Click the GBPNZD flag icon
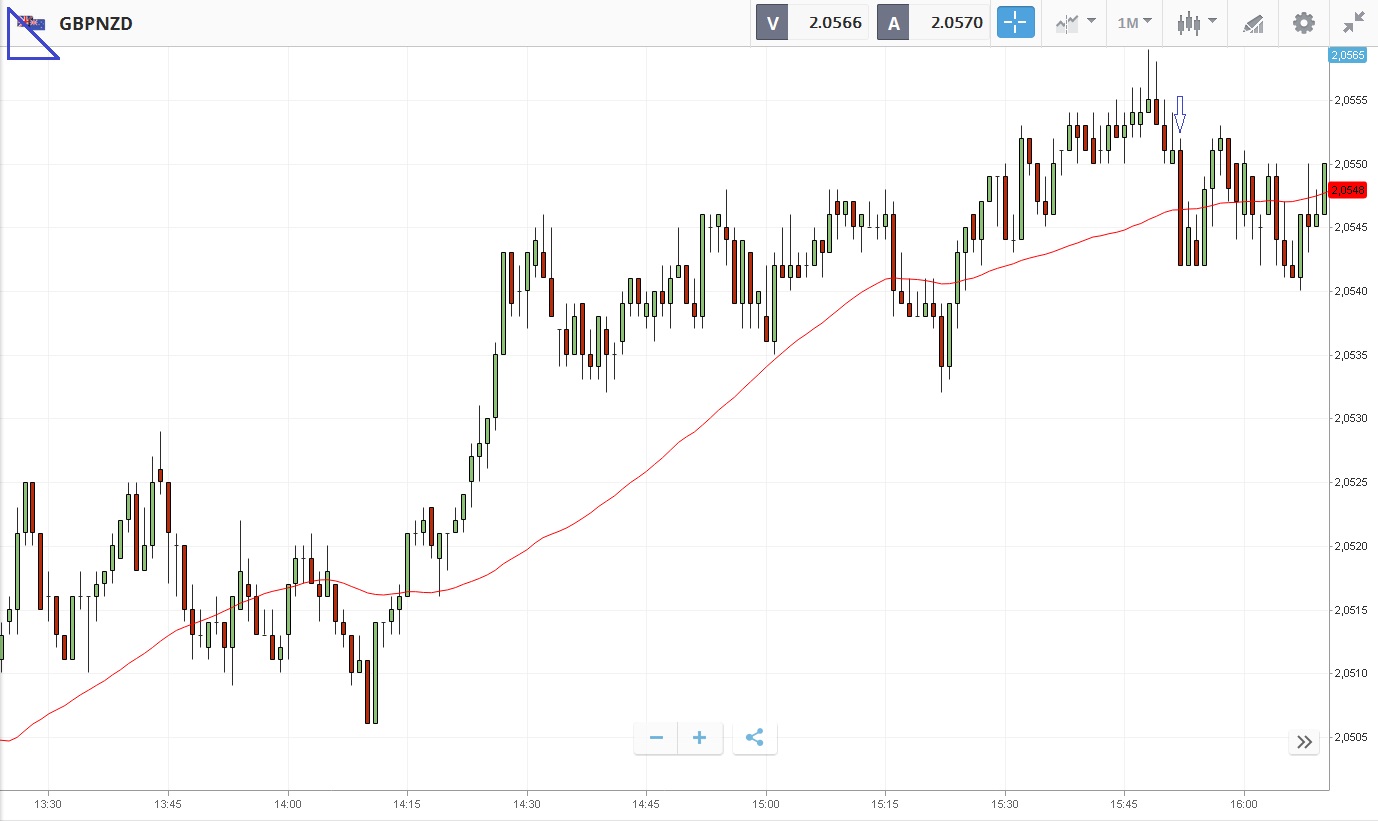The width and height of the screenshot is (1378, 821). click(x=32, y=23)
